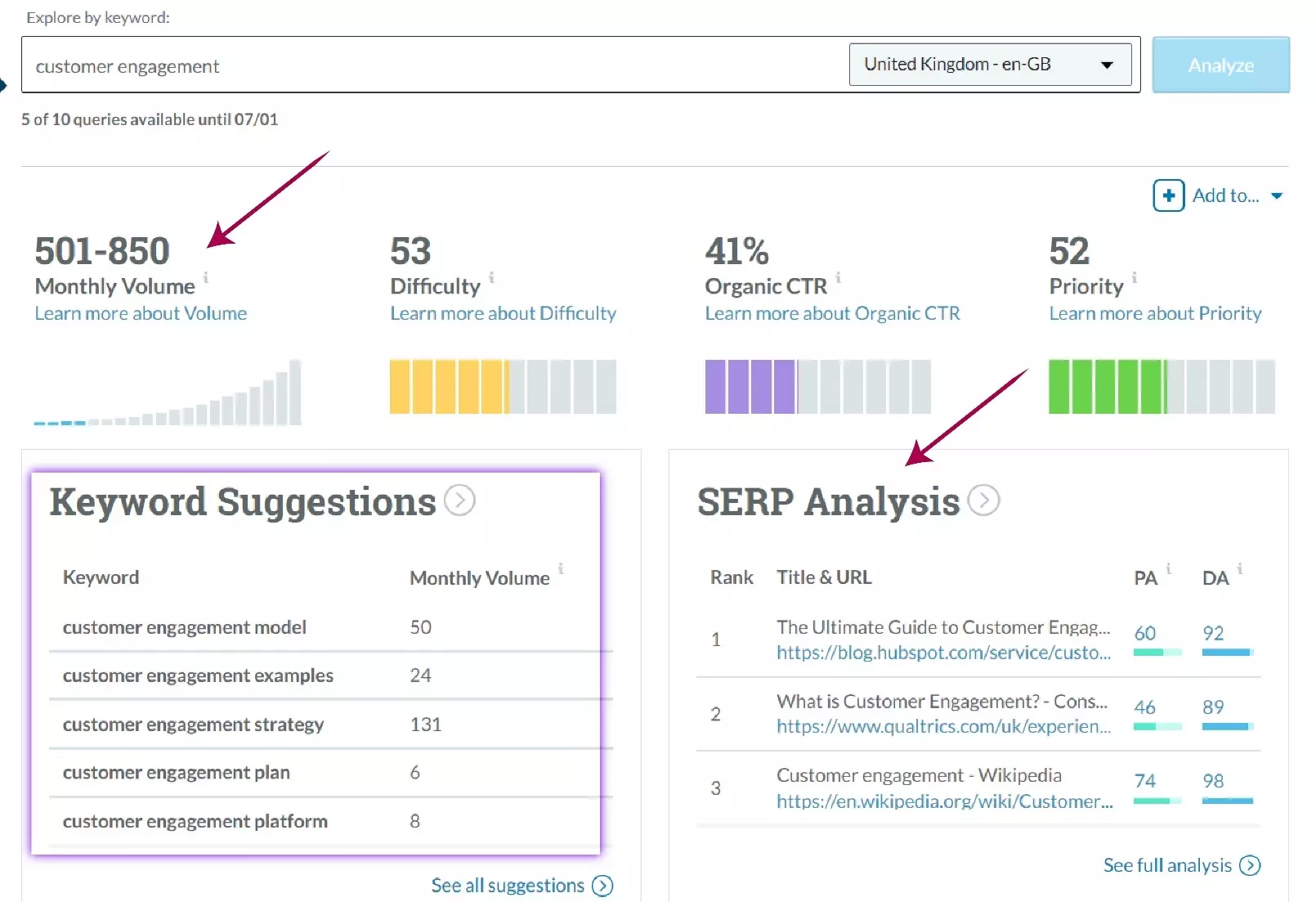This screenshot has width=1316, height=902.
Task: Click the Title & URL column header
Action: point(824,577)
